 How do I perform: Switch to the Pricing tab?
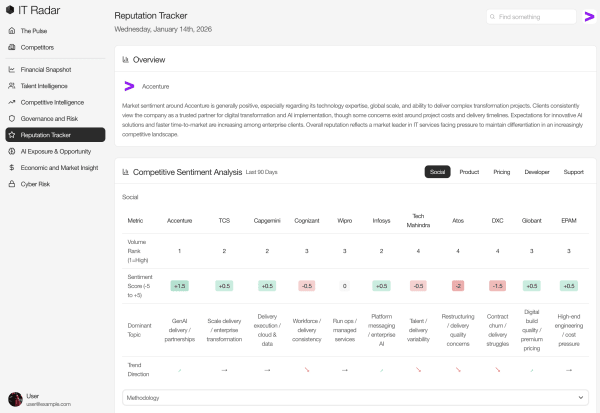tap(502, 172)
